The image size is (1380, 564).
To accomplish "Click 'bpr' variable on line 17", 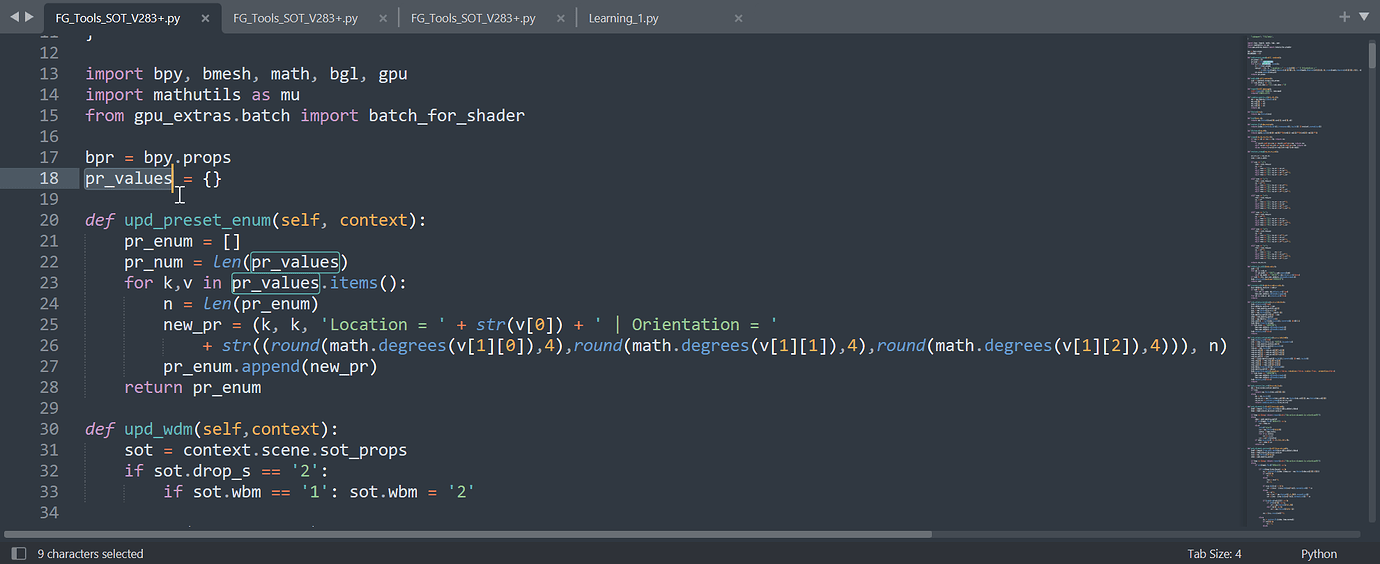I will (100, 157).
